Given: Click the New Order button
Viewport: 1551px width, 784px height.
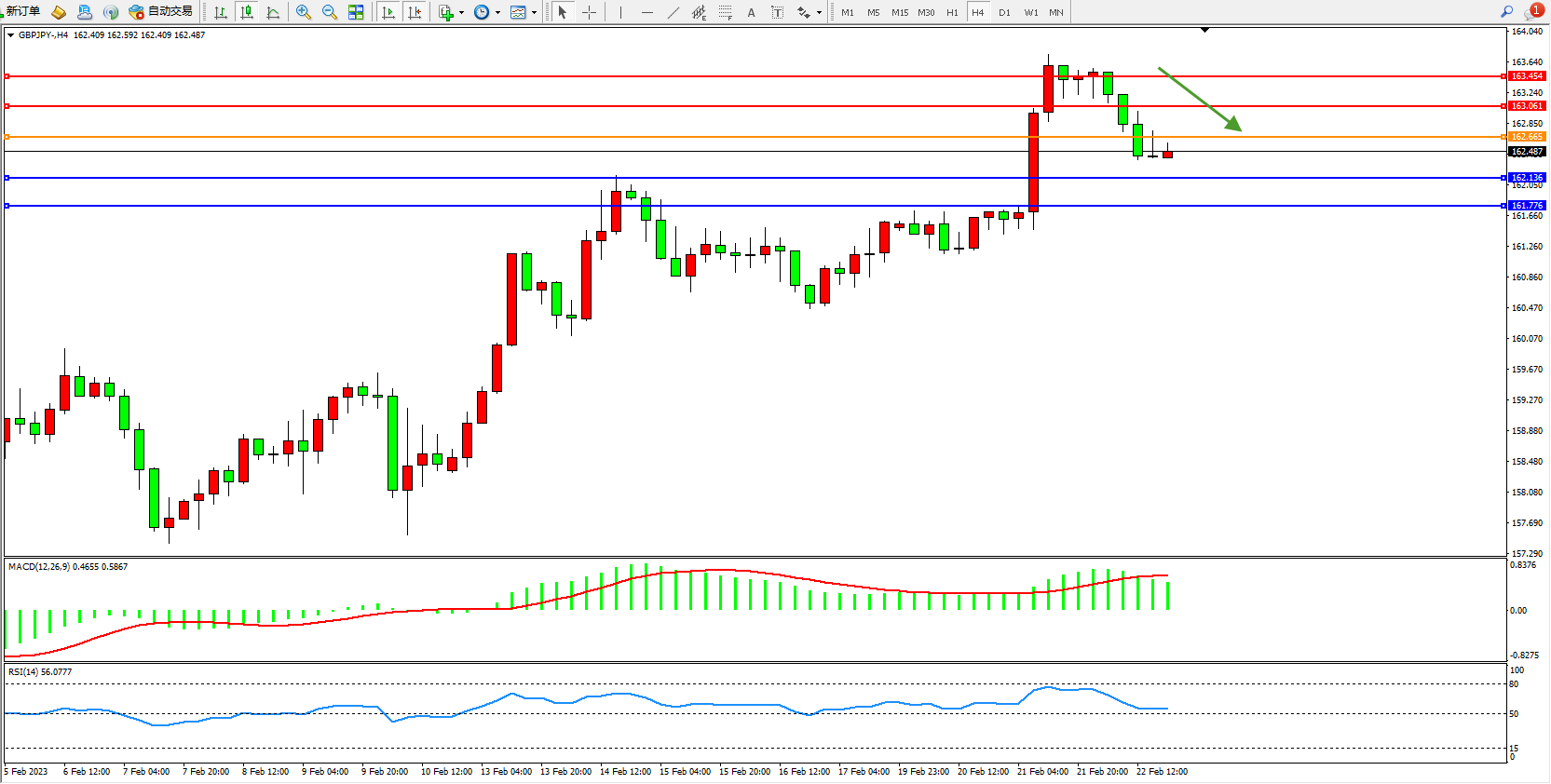Looking at the screenshot, I should (x=23, y=12).
